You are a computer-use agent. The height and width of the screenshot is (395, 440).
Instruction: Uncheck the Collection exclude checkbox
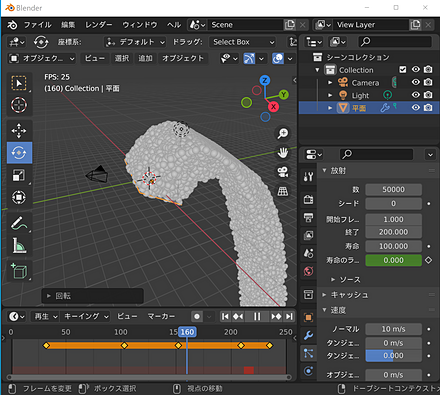[403, 69]
